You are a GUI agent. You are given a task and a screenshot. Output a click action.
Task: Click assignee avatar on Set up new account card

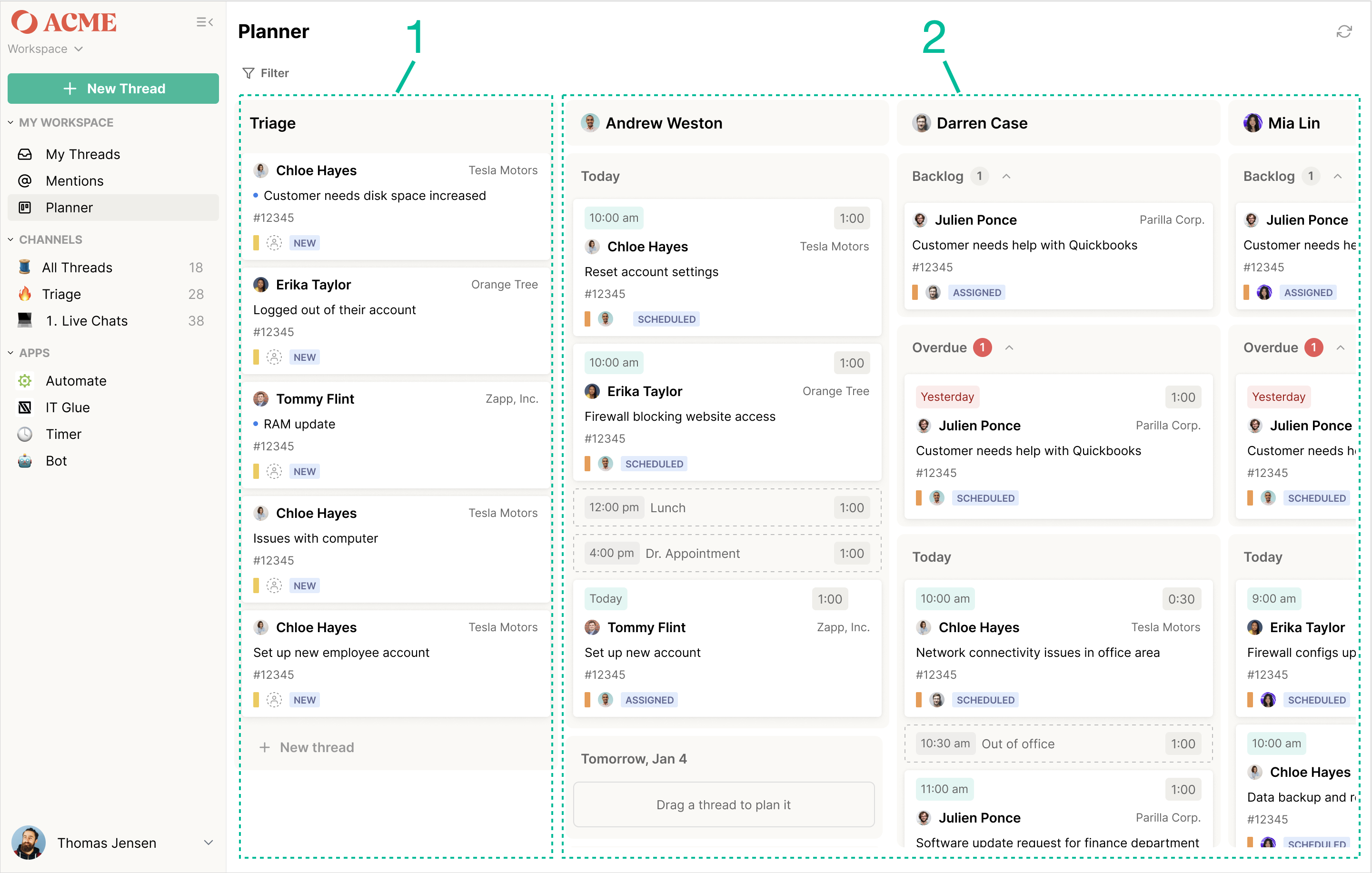pyautogui.click(x=606, y=700)
